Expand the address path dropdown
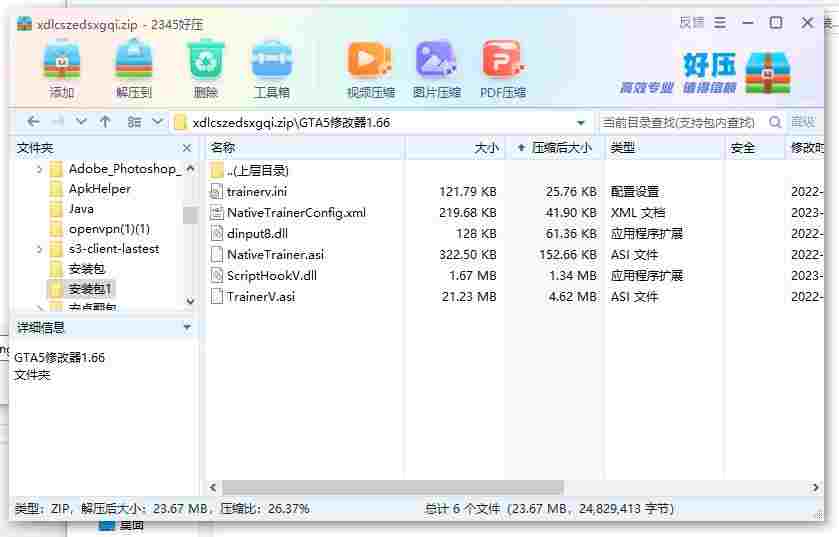 point(581,122)
